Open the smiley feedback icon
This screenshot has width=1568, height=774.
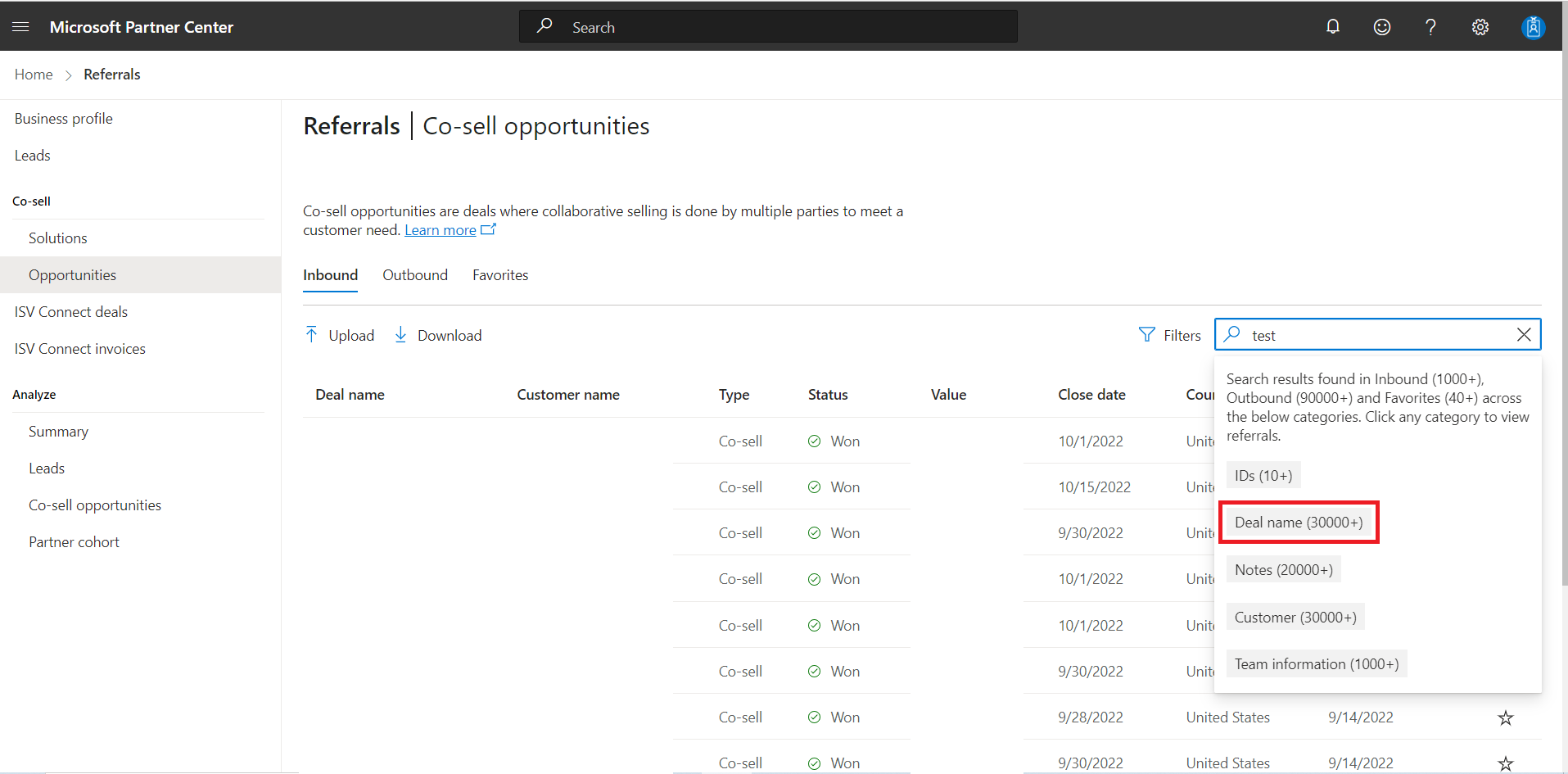point(1382,27)
